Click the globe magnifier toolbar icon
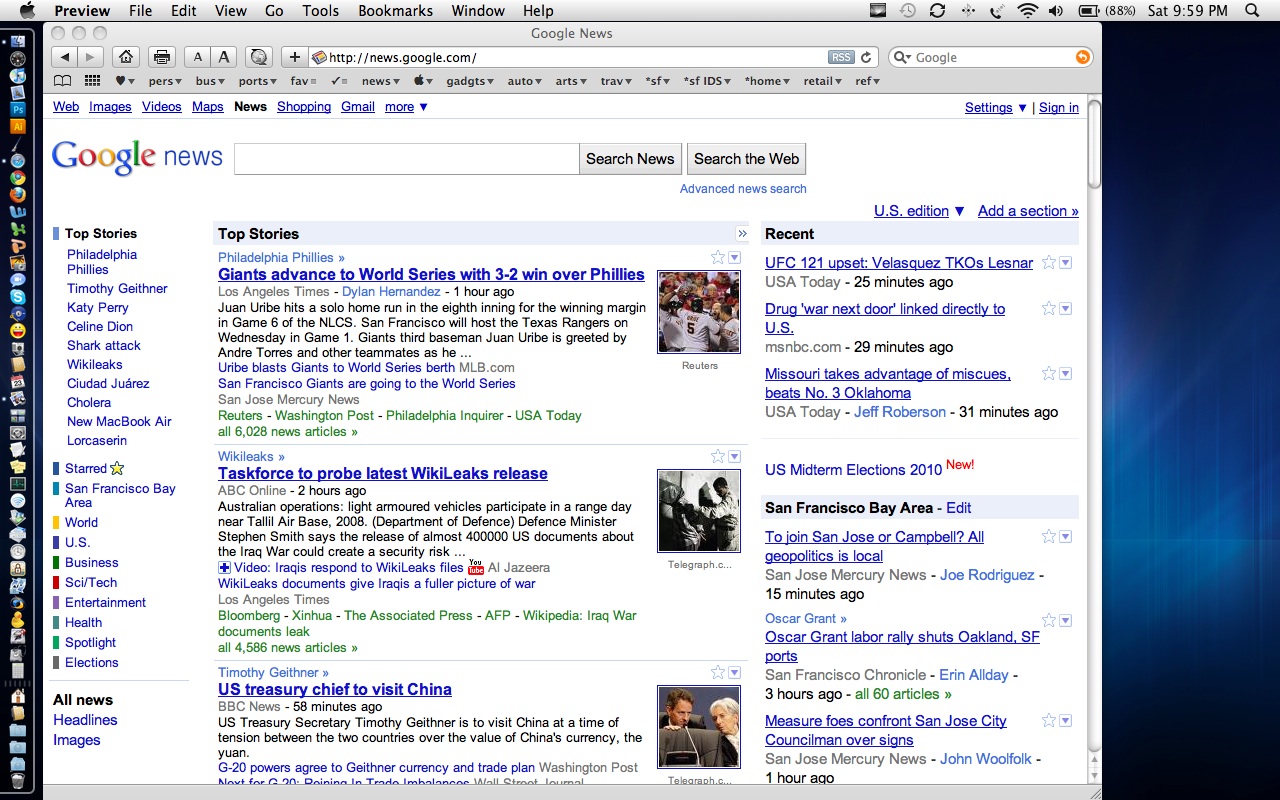 point(259,57)
